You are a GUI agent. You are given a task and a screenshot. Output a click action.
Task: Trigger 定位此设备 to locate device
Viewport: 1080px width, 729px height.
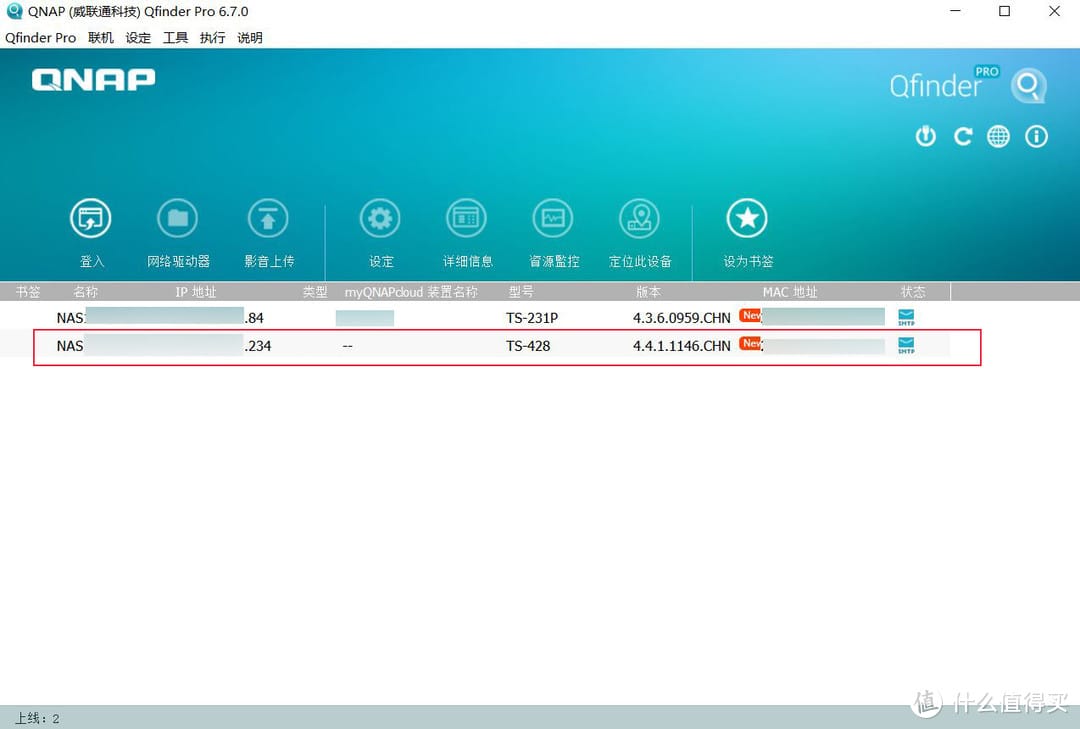pyautogui.click(x=640, y=218)
